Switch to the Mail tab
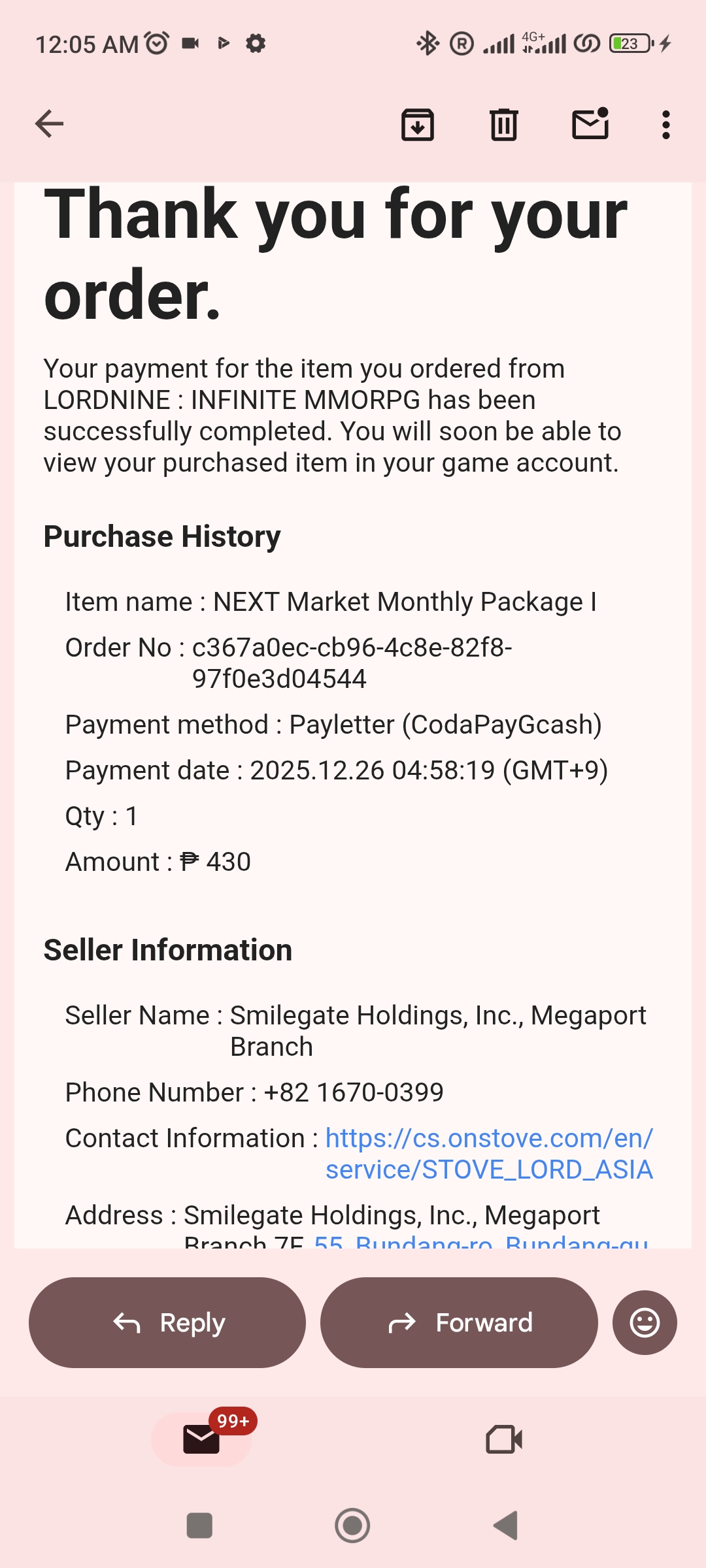Screen dimensions: 706x1568 201,1439
